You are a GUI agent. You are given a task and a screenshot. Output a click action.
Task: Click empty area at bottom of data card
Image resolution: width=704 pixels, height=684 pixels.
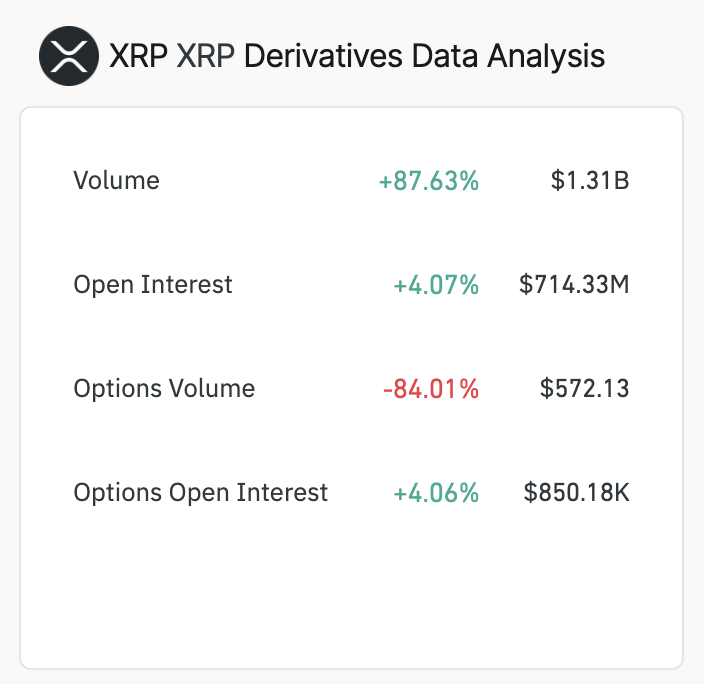point(351,600)
